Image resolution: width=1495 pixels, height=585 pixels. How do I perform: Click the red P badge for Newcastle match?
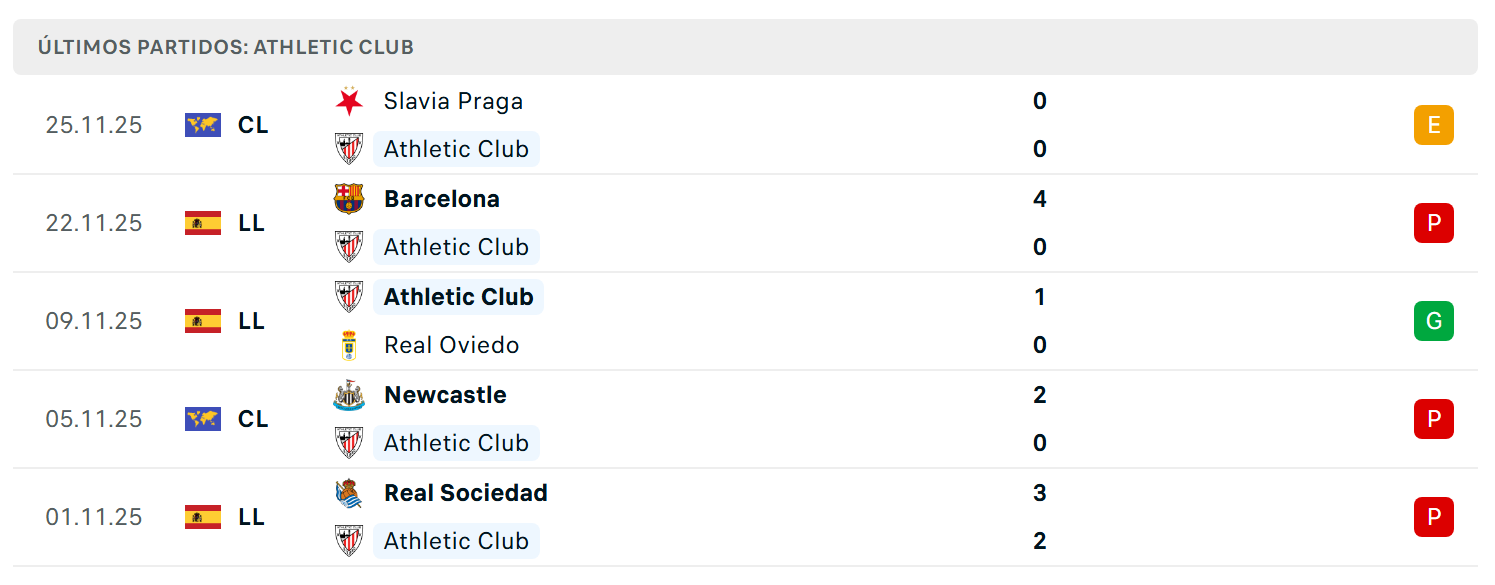(x=1434, y=419)
